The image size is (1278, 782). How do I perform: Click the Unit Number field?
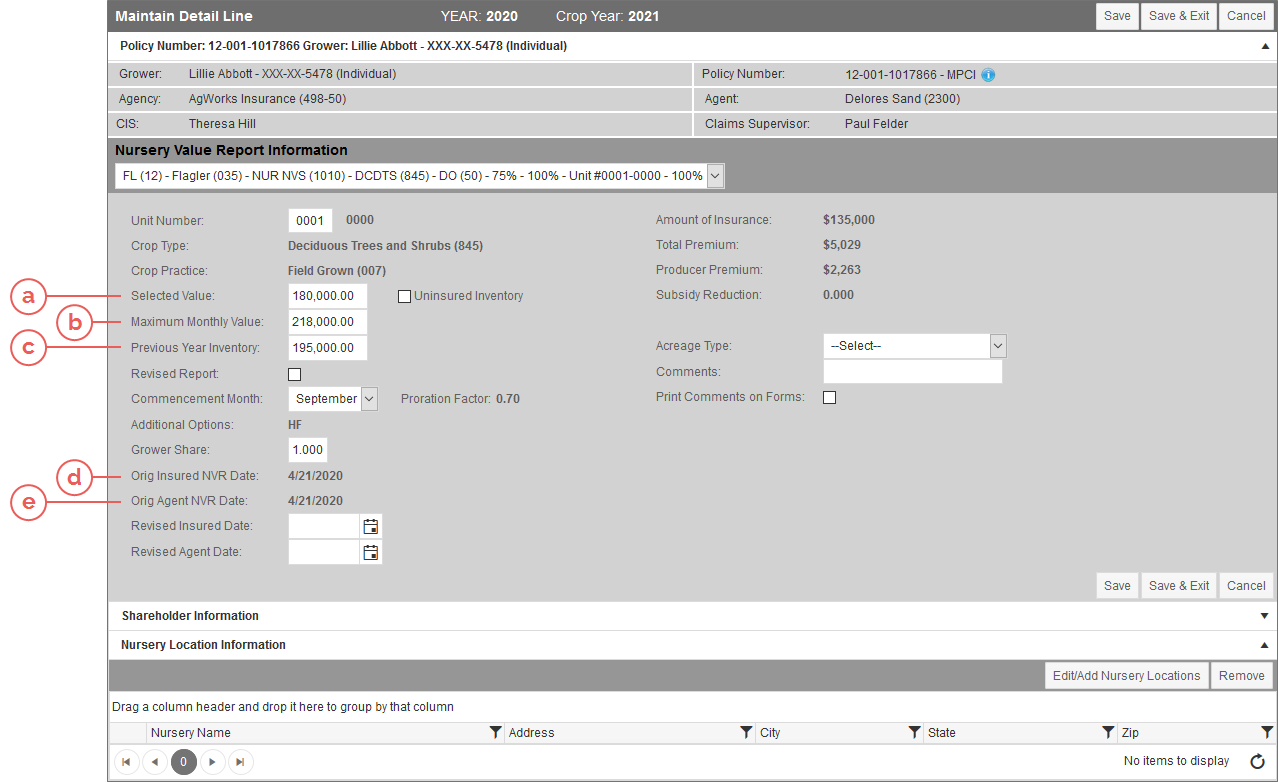[310, 221]
